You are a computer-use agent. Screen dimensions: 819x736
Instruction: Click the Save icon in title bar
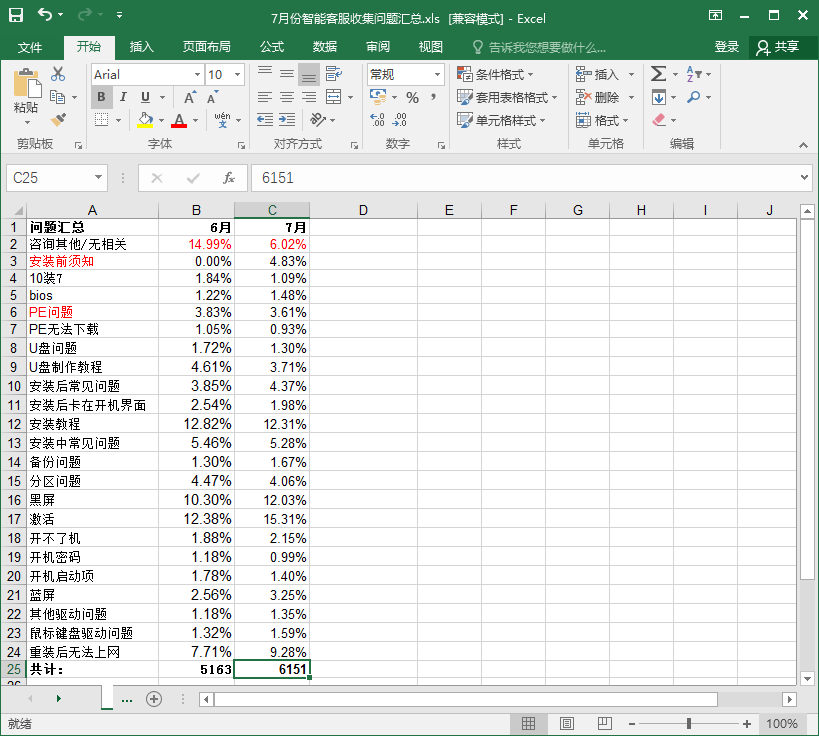pos(16,16)
